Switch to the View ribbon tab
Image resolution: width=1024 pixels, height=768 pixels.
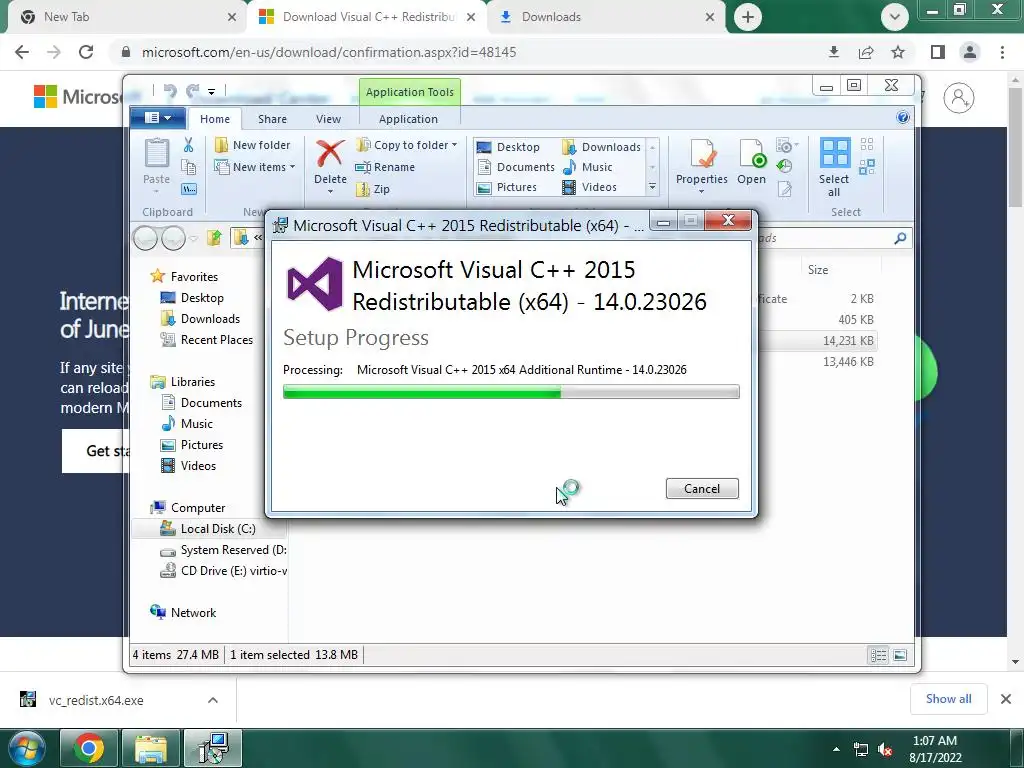tap(328, 119)
